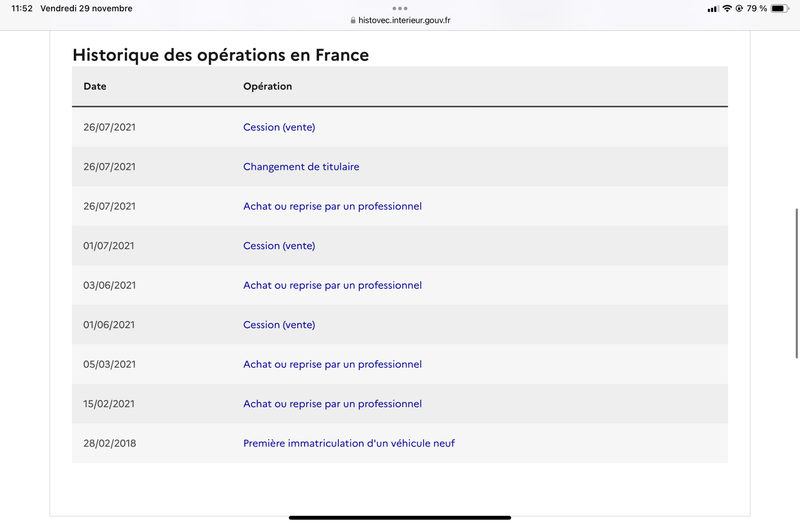800x525 pixels.
Task: Open Achat ou reprise dated 15/02/2021
Action: pyautogui.click(x=332, y=404)
